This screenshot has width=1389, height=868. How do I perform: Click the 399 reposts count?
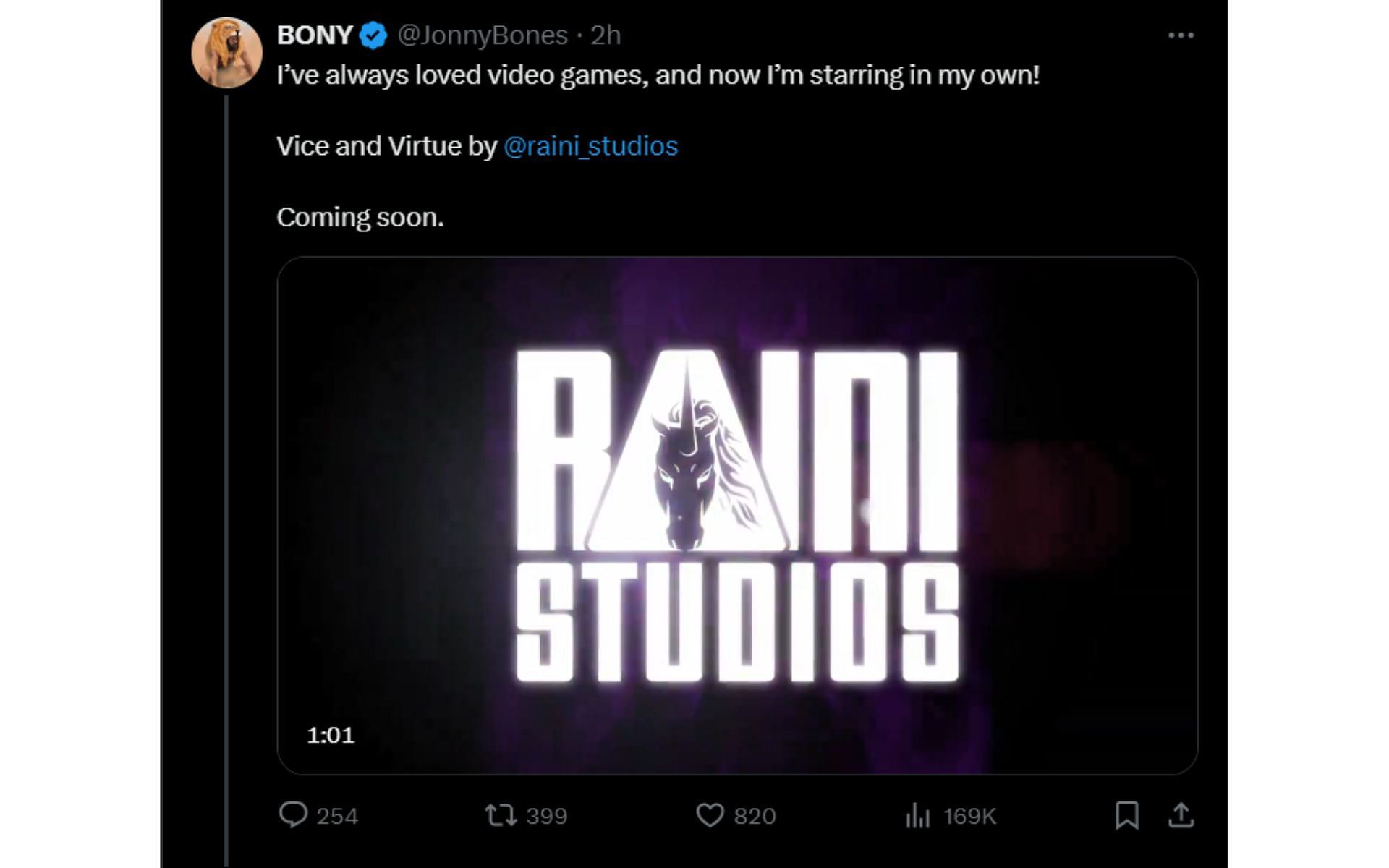(x=546, y=817)
